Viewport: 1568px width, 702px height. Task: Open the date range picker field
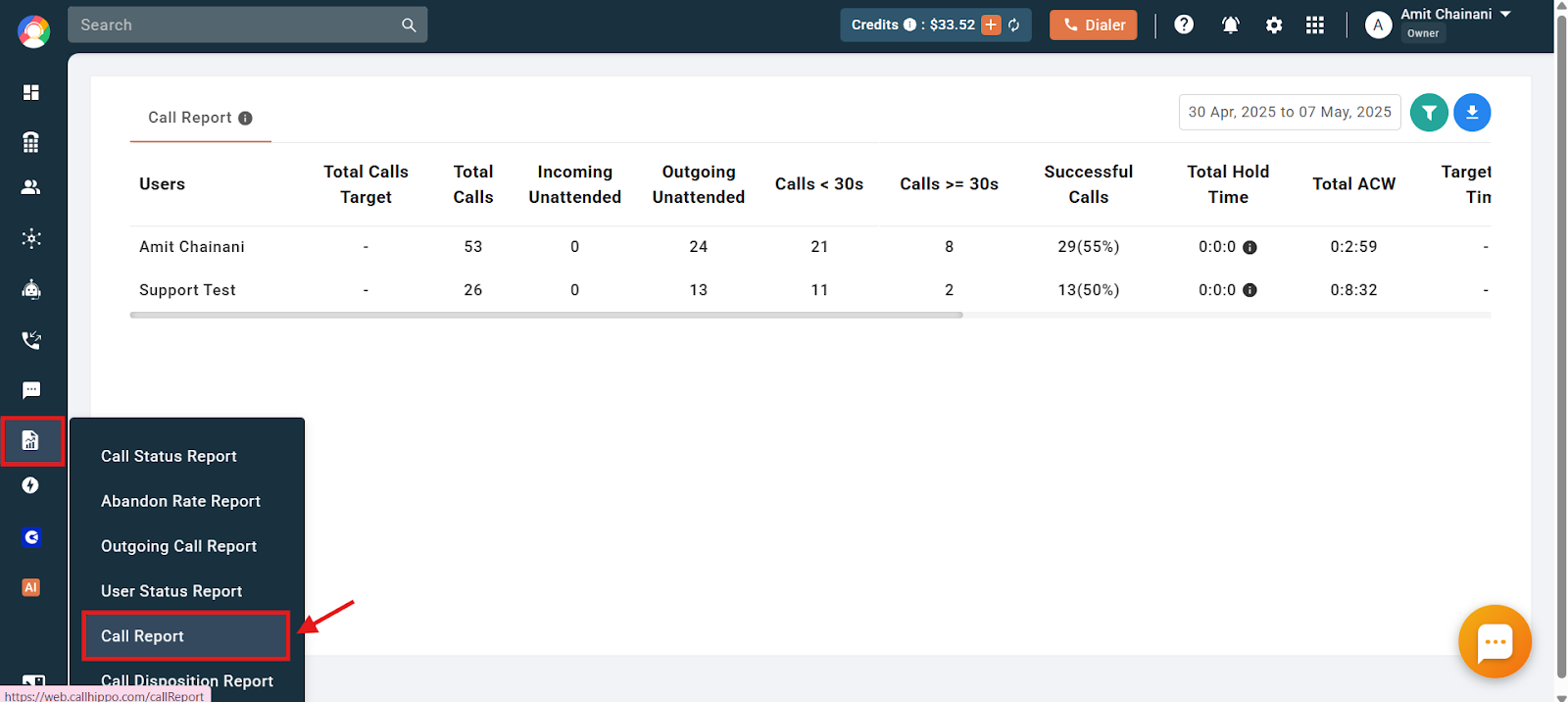click(x=1290, y=113)
